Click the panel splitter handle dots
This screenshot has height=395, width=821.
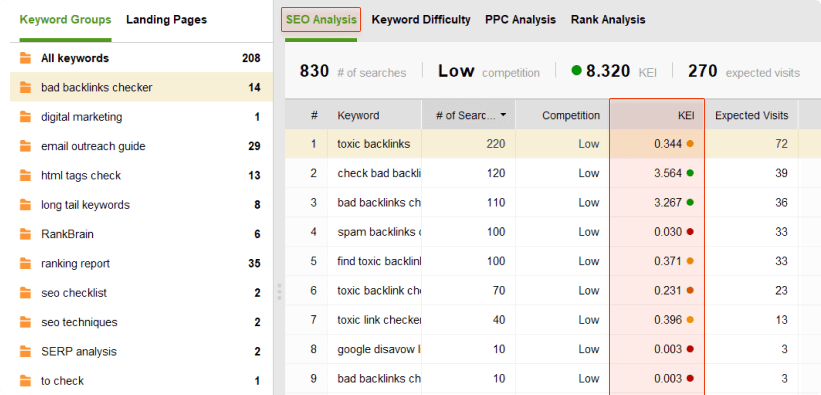tap(279, 292)
